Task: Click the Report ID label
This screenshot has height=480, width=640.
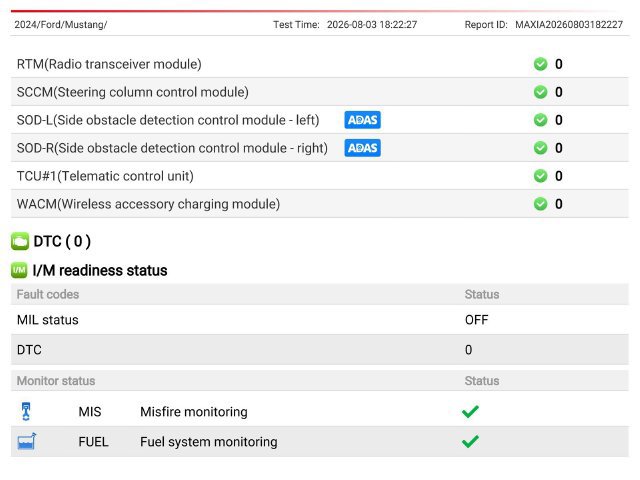Action: pos(486,24)
